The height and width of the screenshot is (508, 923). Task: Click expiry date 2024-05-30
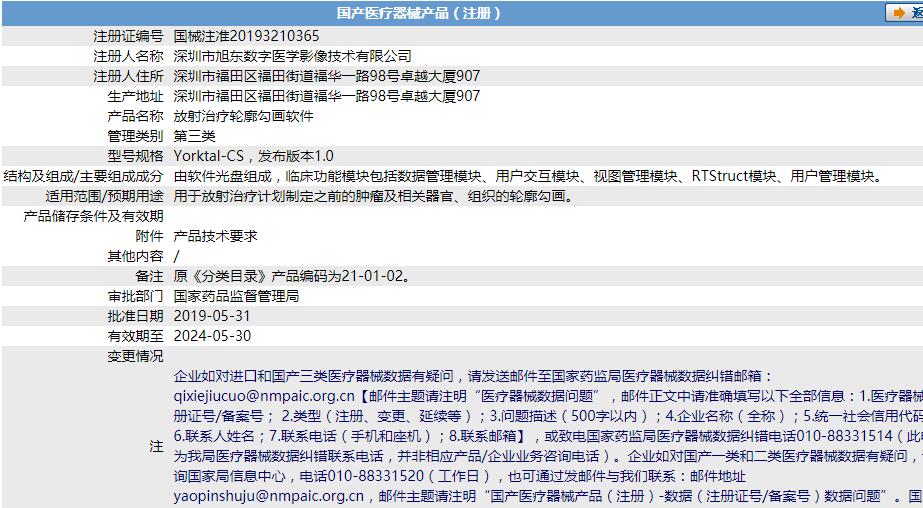[x=212, y=336]
